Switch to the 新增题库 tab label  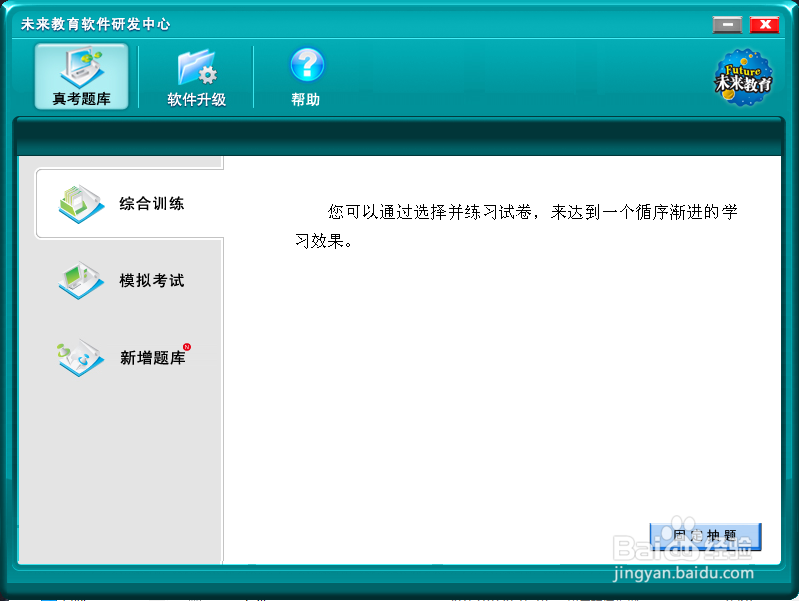tap(152, 358)
